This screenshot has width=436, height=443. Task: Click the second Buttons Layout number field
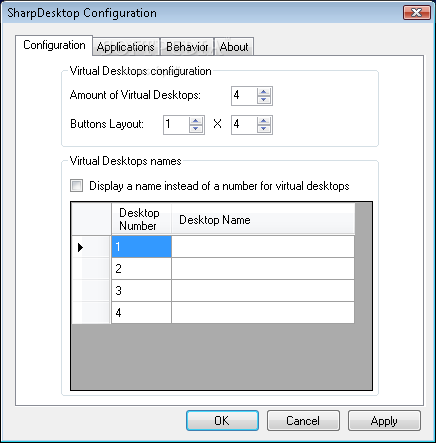(244, 125)
